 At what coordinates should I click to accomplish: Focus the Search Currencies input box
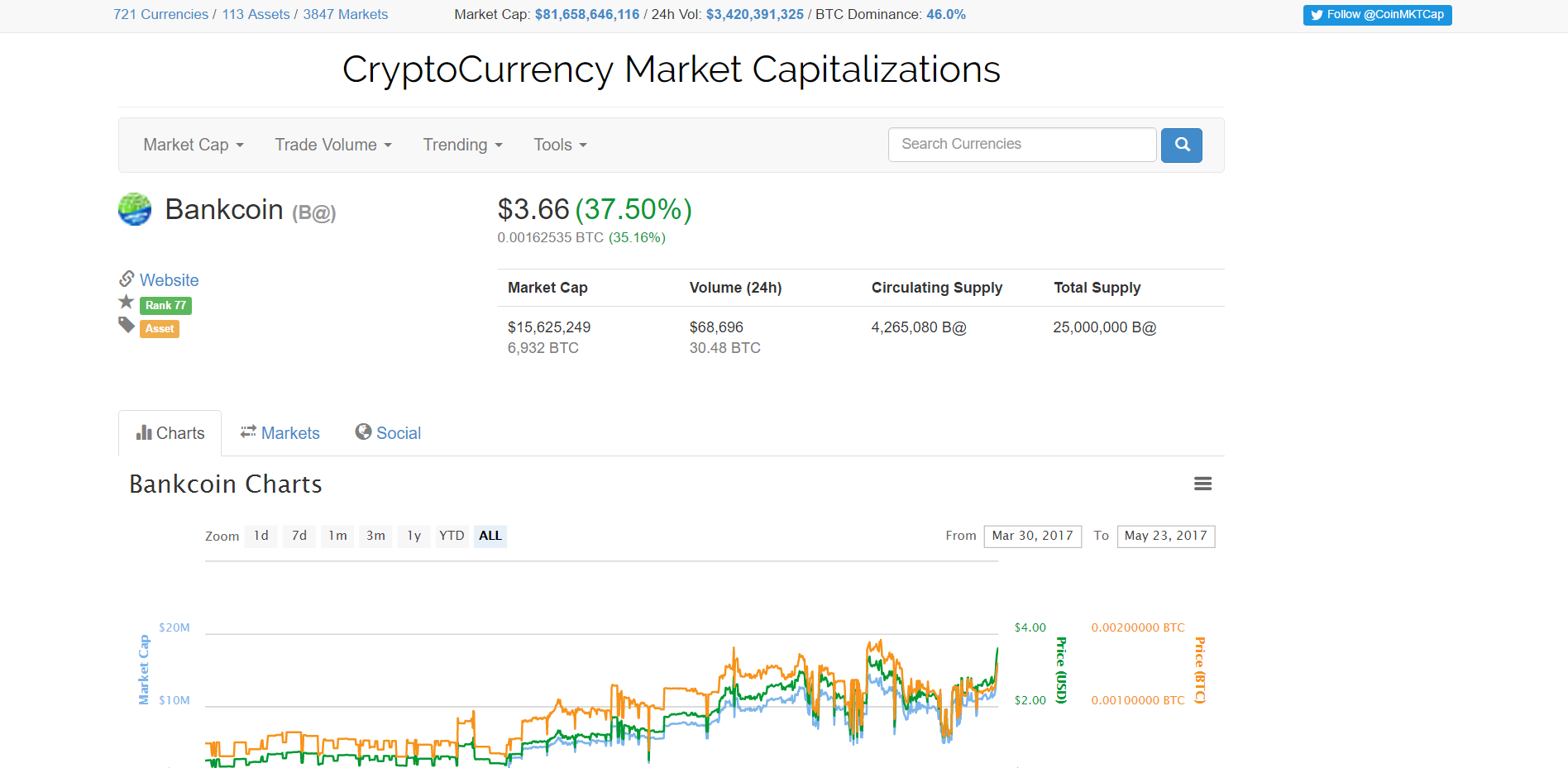coord(1022,145)
